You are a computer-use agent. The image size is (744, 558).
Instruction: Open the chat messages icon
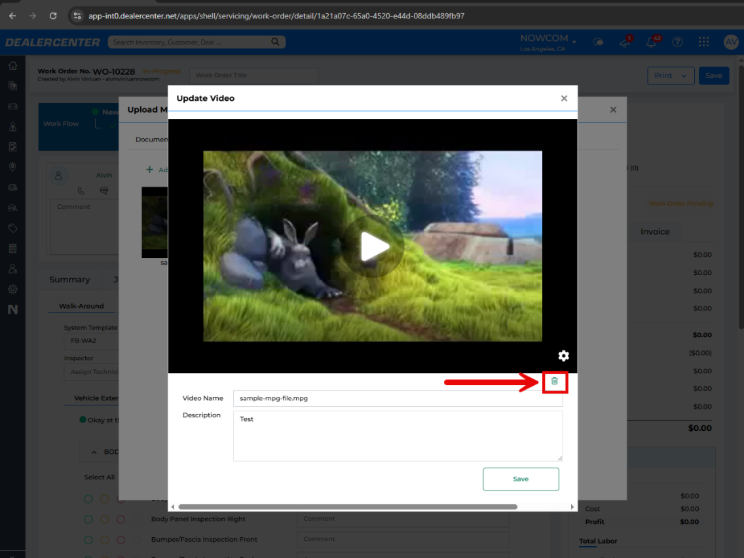598,42
